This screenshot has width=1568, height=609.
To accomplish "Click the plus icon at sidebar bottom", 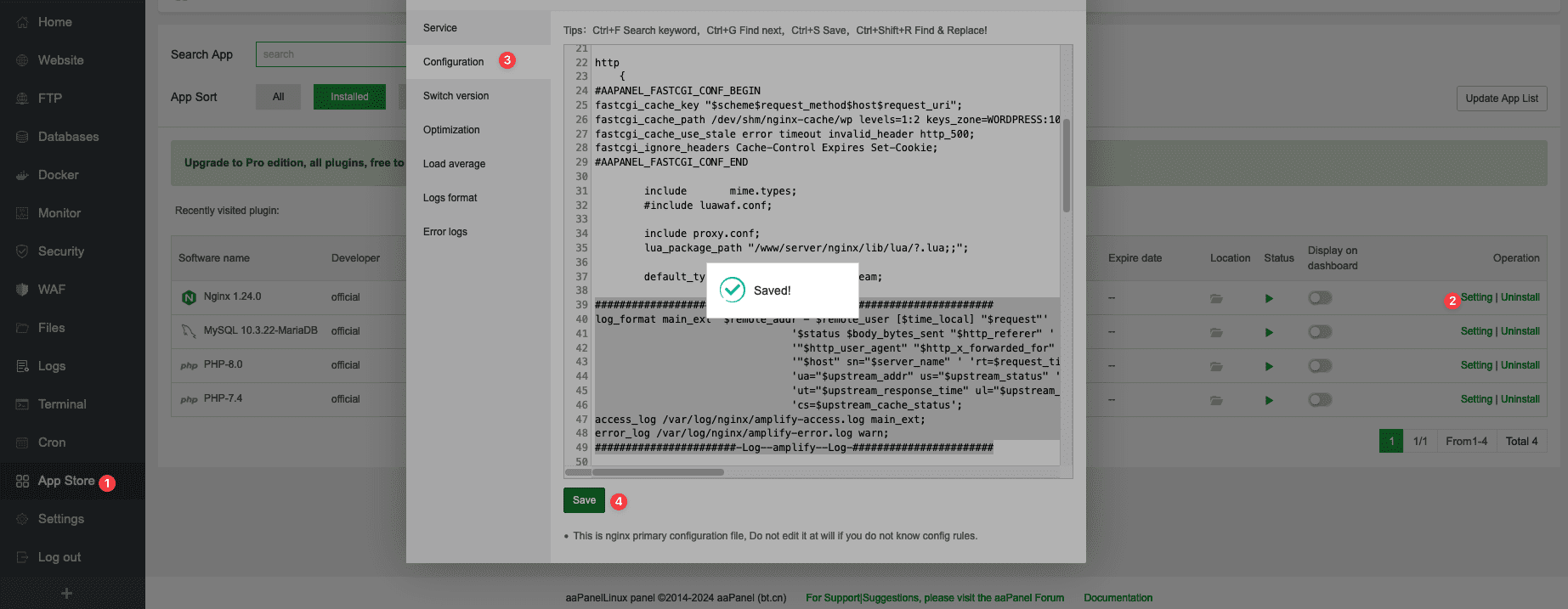I will coord(66,593).
